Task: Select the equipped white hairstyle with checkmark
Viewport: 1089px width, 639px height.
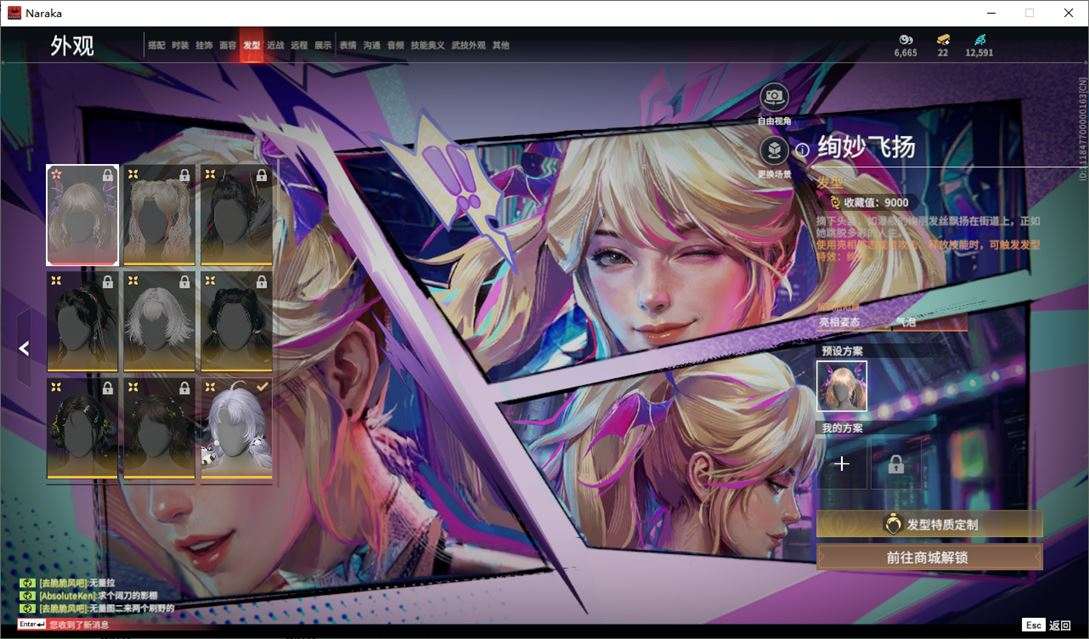Action: pyautogui.click(x=236, y=428)
